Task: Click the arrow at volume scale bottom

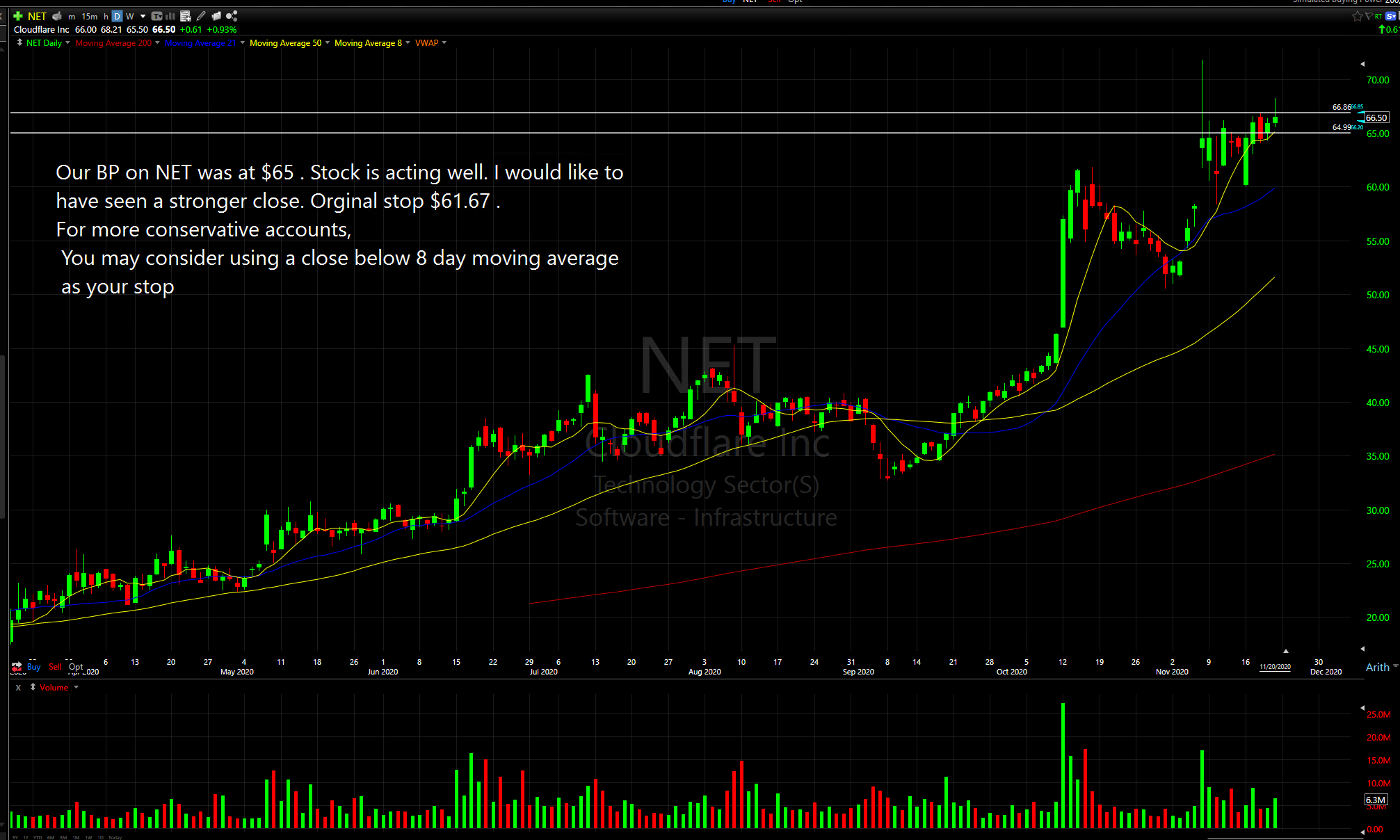Action: [x=1362, y=832]
